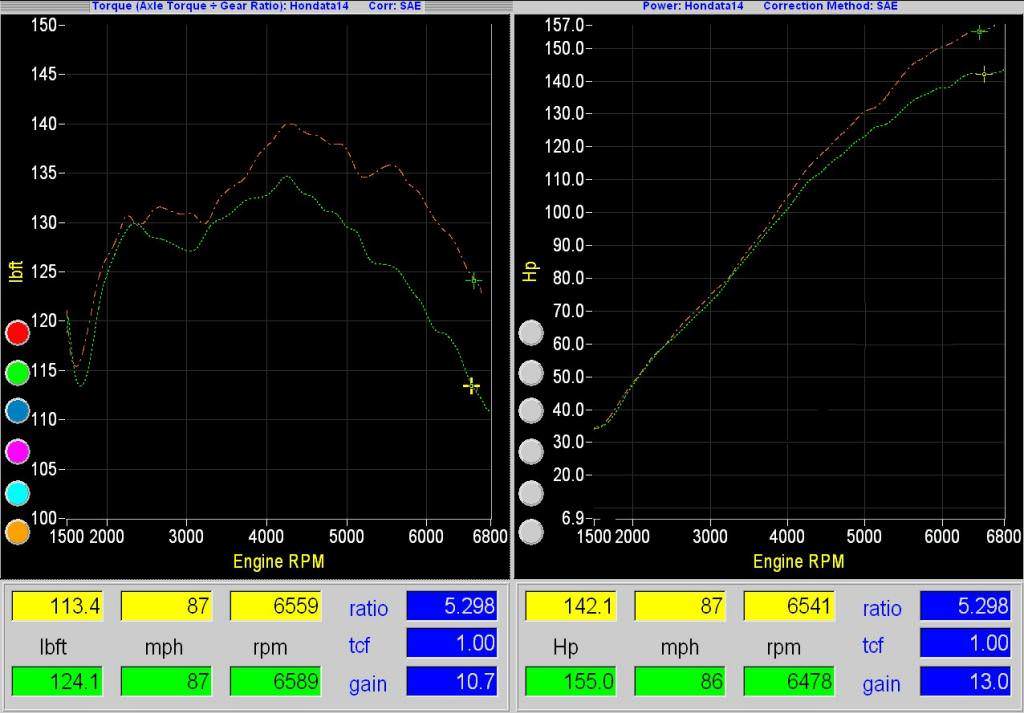Click the bottommost gray circle on power graph
Viewport: 1024px width, 713px height.
[x=531, y=532]
